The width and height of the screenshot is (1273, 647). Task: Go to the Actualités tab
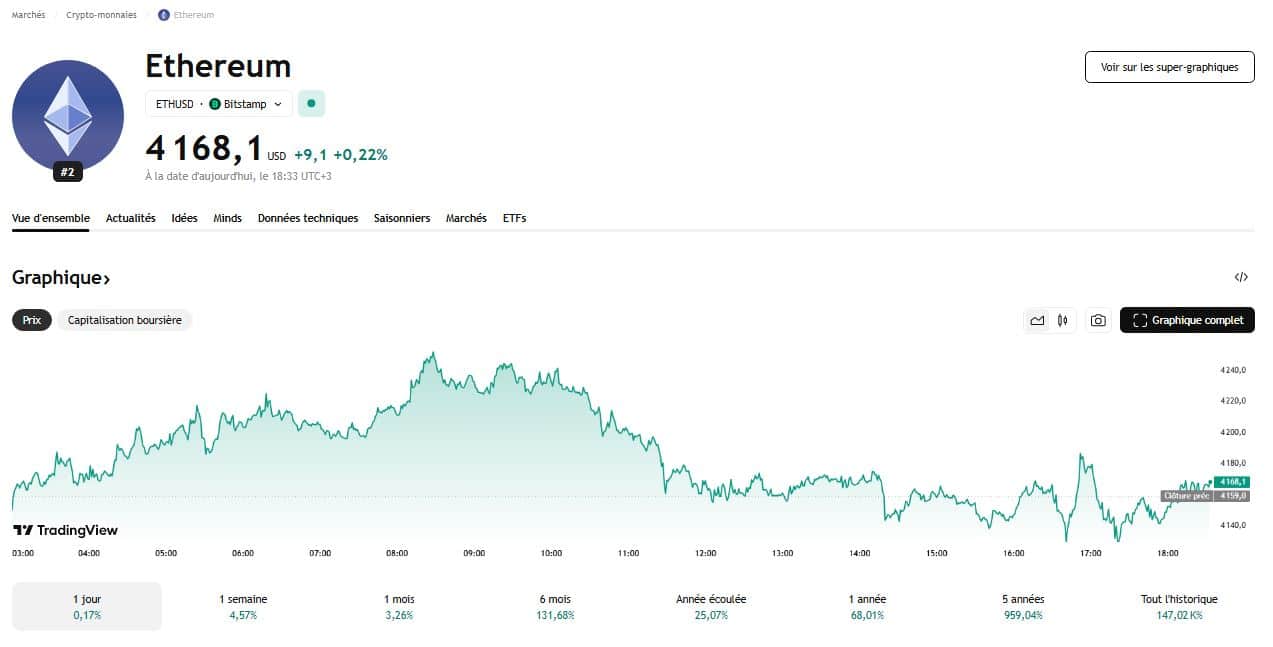(130, 218)
